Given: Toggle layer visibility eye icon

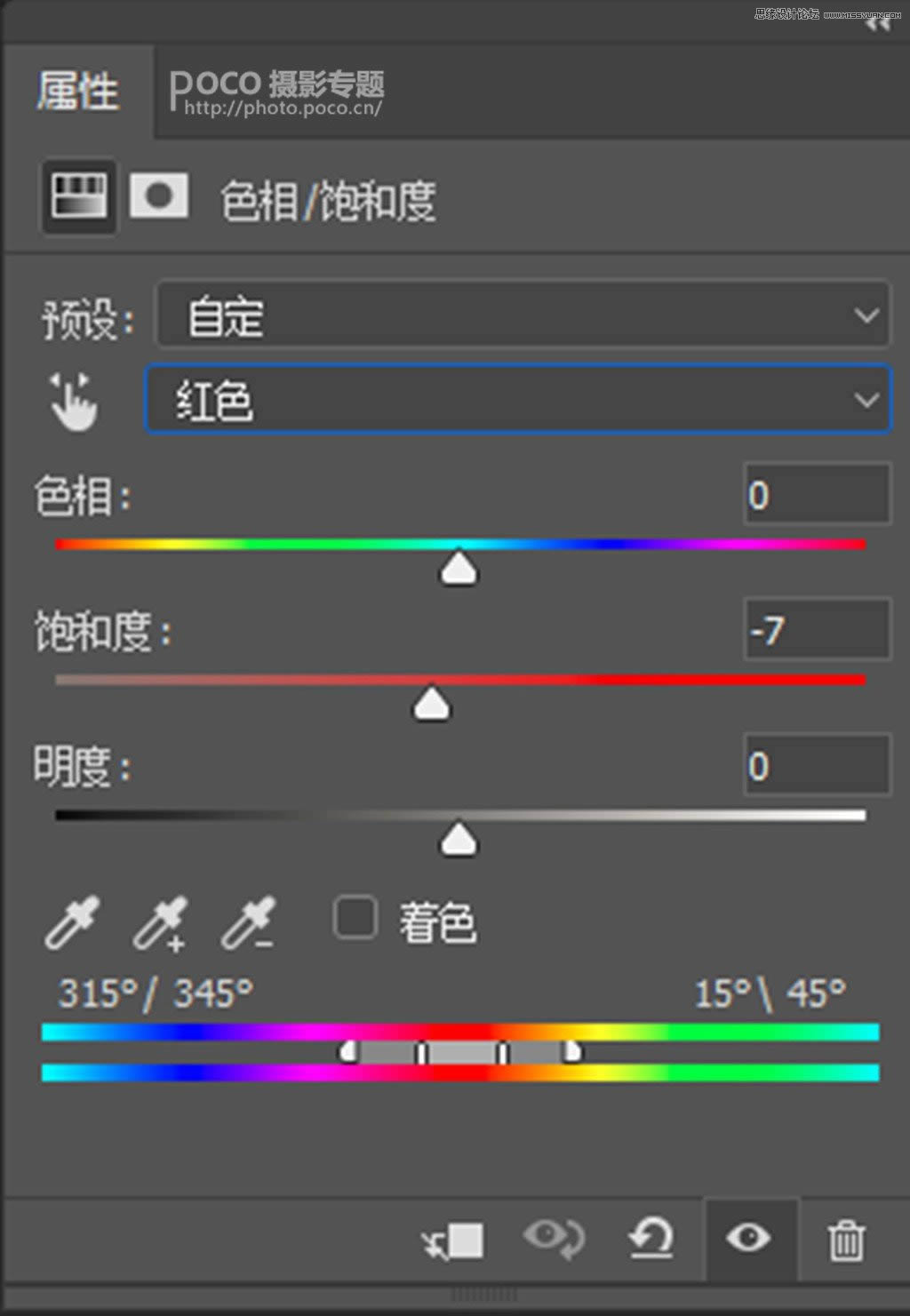Looking at the screenshot, I should tap(748, 1238).
